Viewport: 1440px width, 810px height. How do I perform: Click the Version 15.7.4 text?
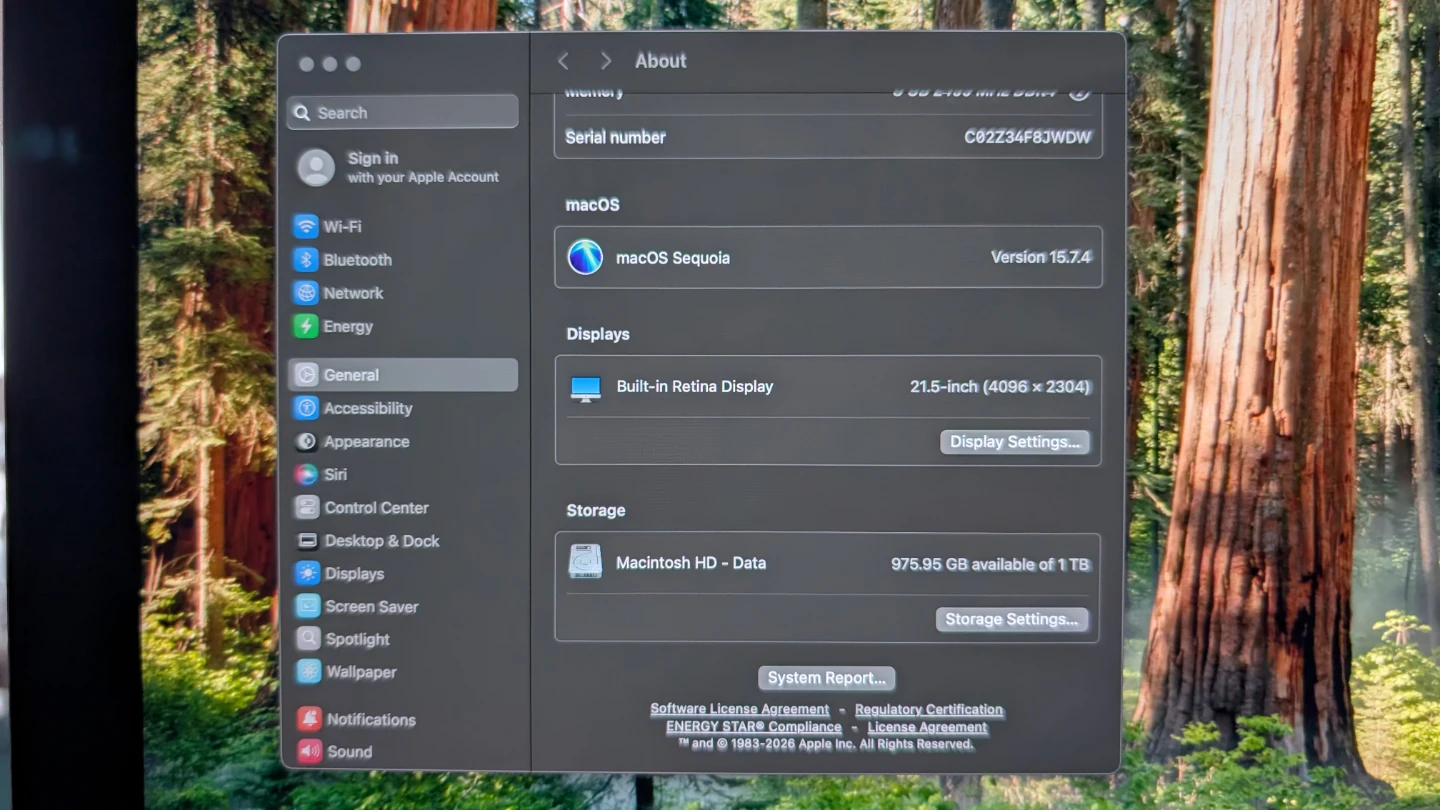pos(1041,257)
